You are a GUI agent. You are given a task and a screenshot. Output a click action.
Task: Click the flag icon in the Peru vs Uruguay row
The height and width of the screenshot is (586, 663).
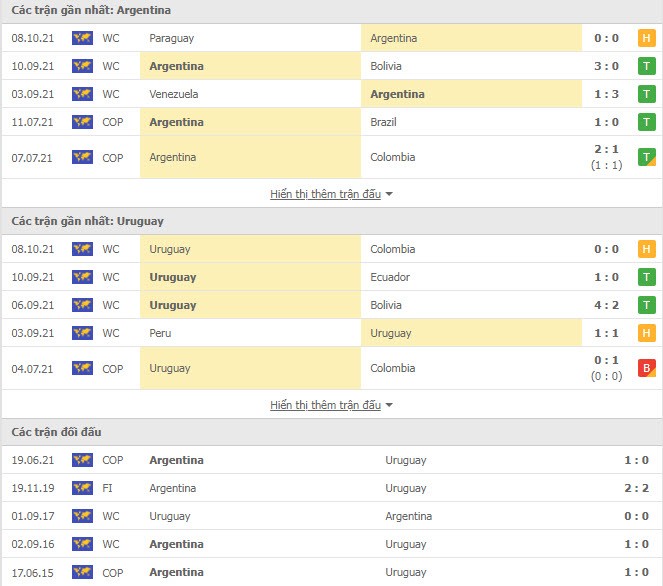[x=82, y=333]
